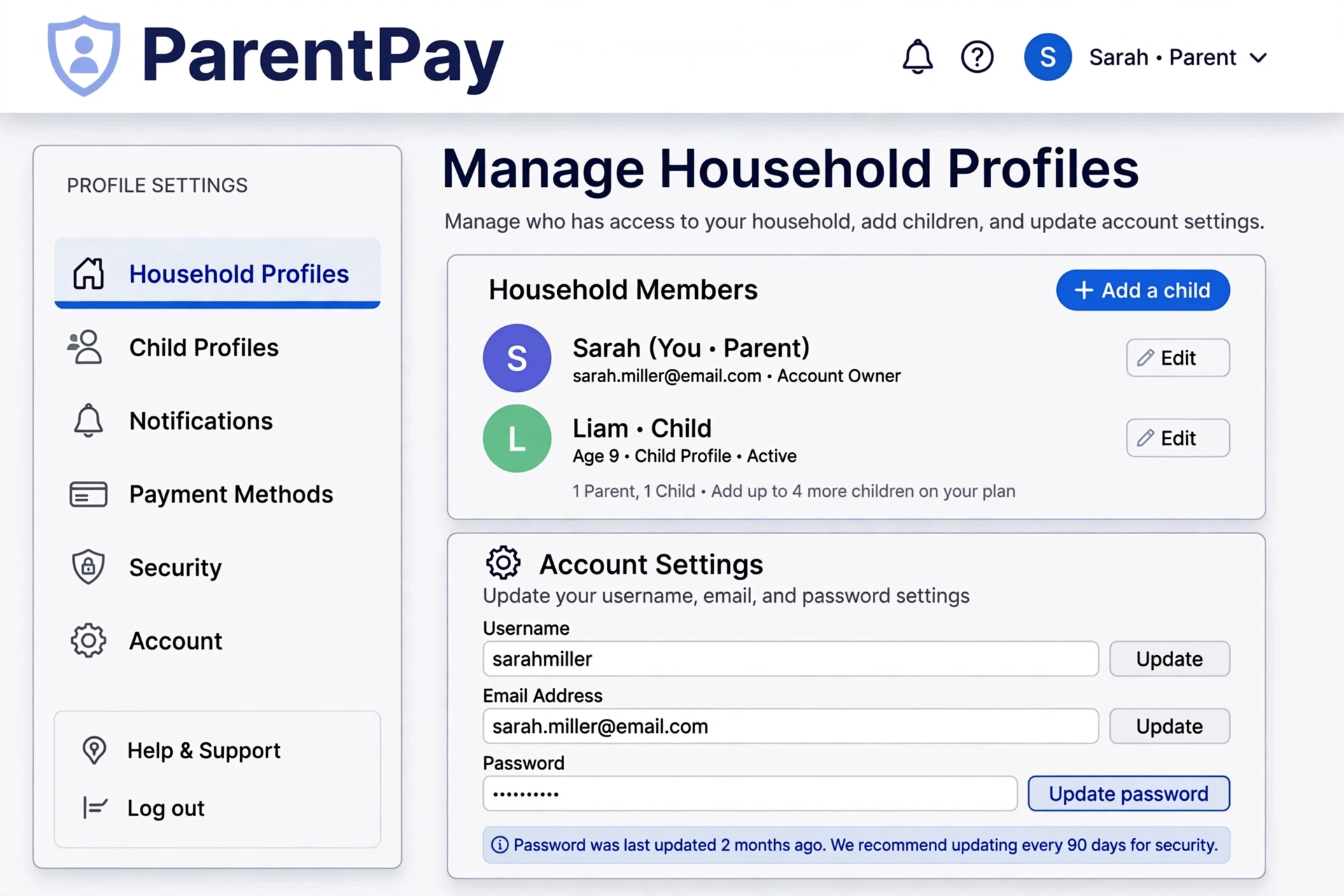The width and height of the screenshot is (1344, 896).
Task: Click the text "sarah.miller@email.com • Account Owner"
Action: [x=736, y=376]
